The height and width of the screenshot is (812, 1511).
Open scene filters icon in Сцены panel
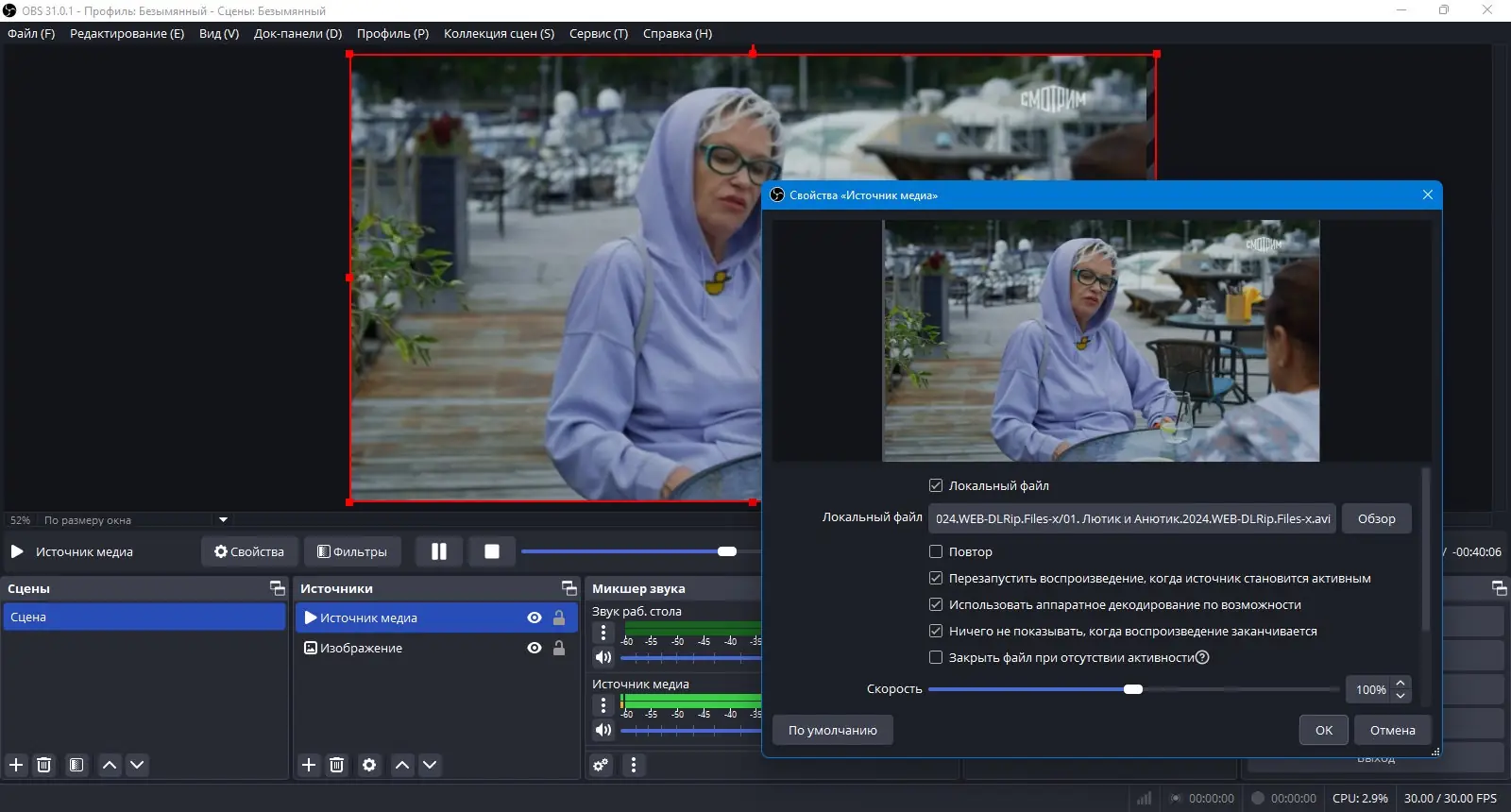click(76, 765)
